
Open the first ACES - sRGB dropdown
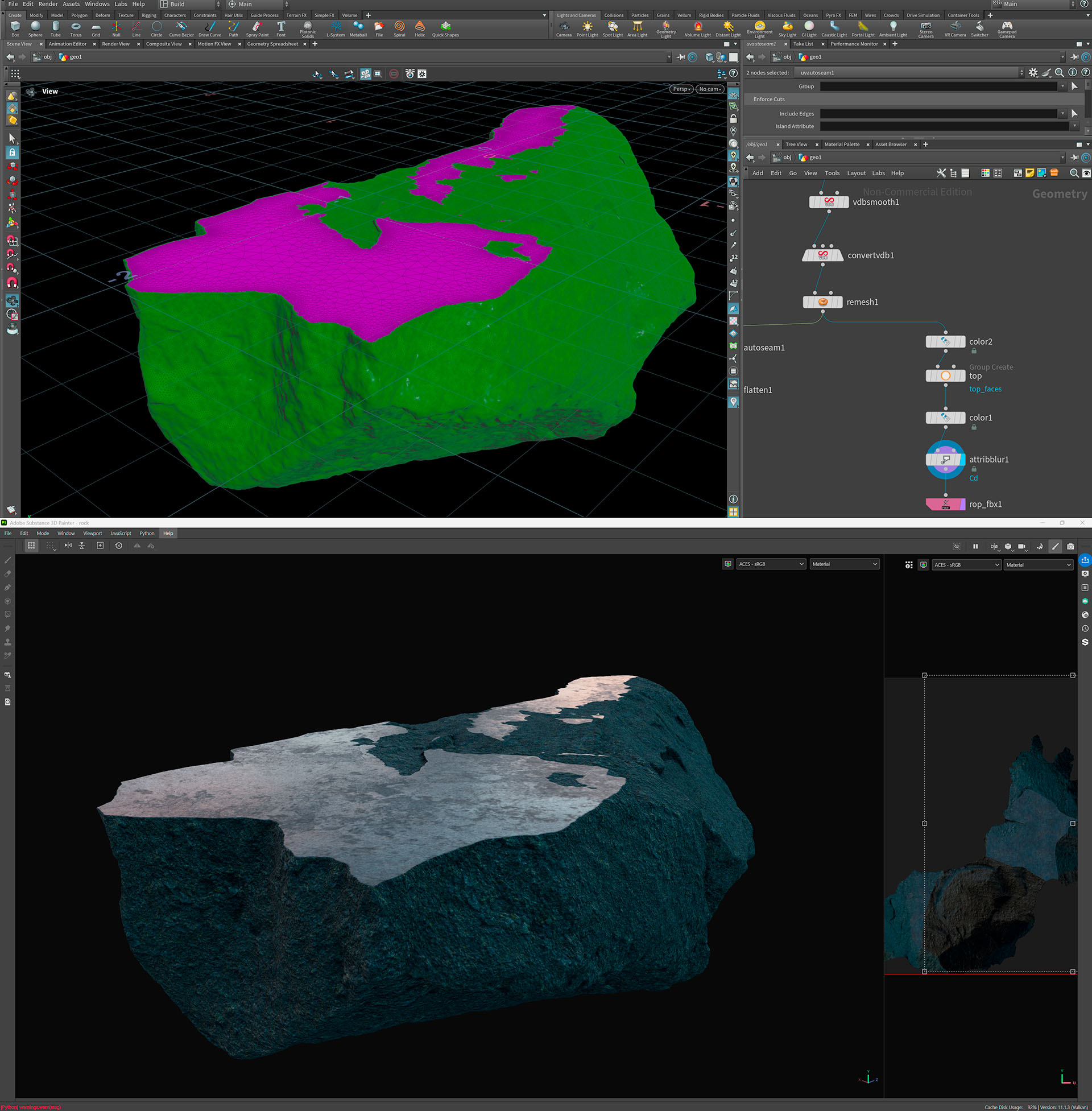[771, 564]
